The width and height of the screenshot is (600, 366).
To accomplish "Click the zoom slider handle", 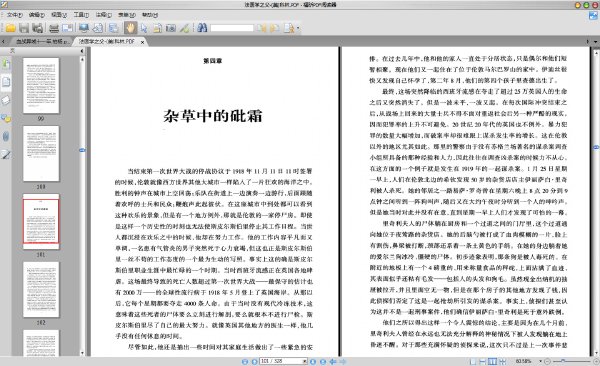I will [563, 361].
